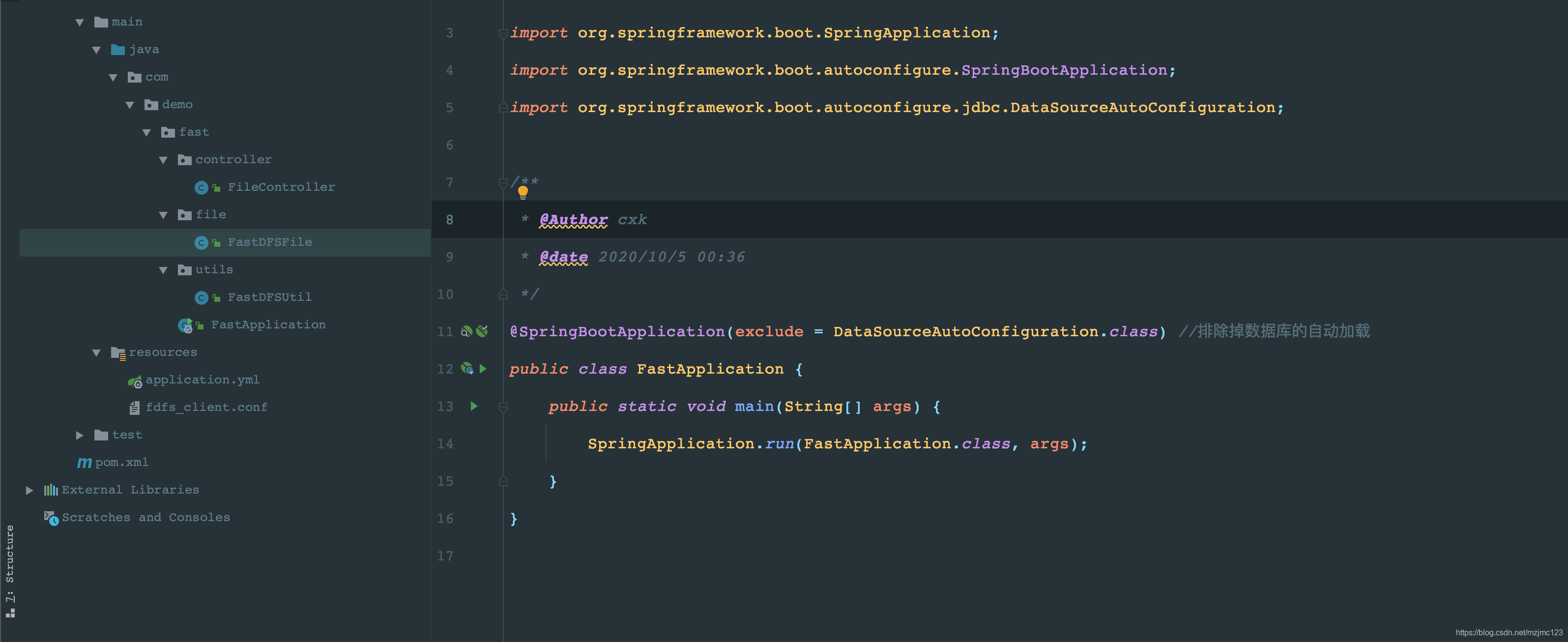Click @SpringBootApplication annotation on line 11

[617, 332]
